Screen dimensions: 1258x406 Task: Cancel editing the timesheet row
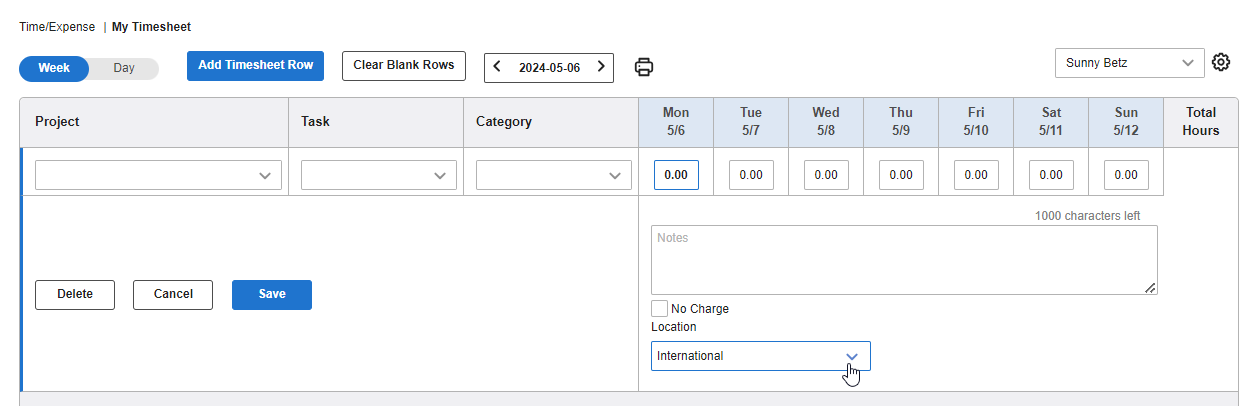(173, 294)
